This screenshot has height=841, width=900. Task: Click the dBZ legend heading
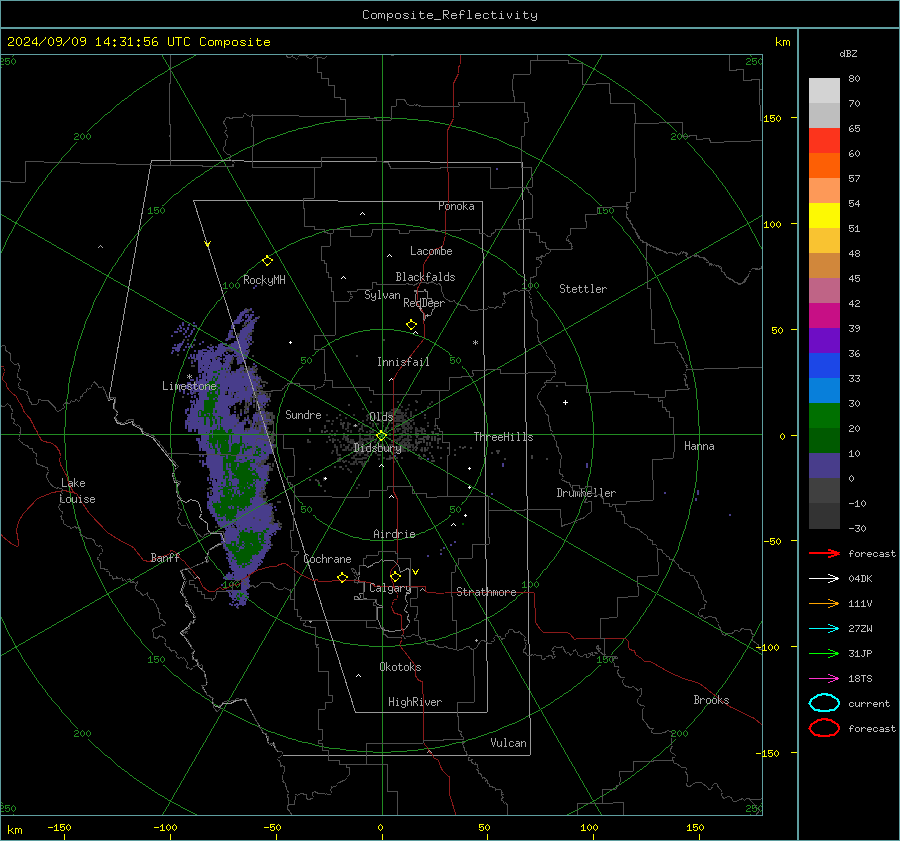click(x=848, y=53)
